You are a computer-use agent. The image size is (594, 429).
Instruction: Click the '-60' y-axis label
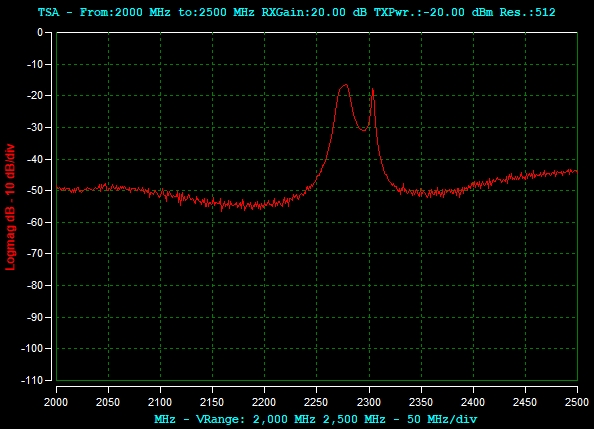pos(35,222)
